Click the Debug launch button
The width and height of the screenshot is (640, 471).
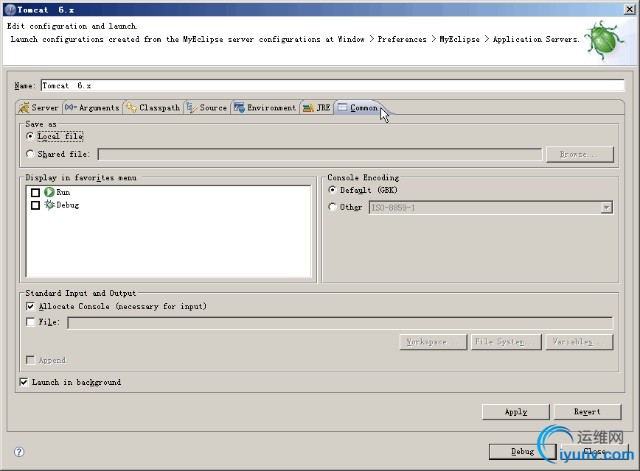(x=523, y=451)
